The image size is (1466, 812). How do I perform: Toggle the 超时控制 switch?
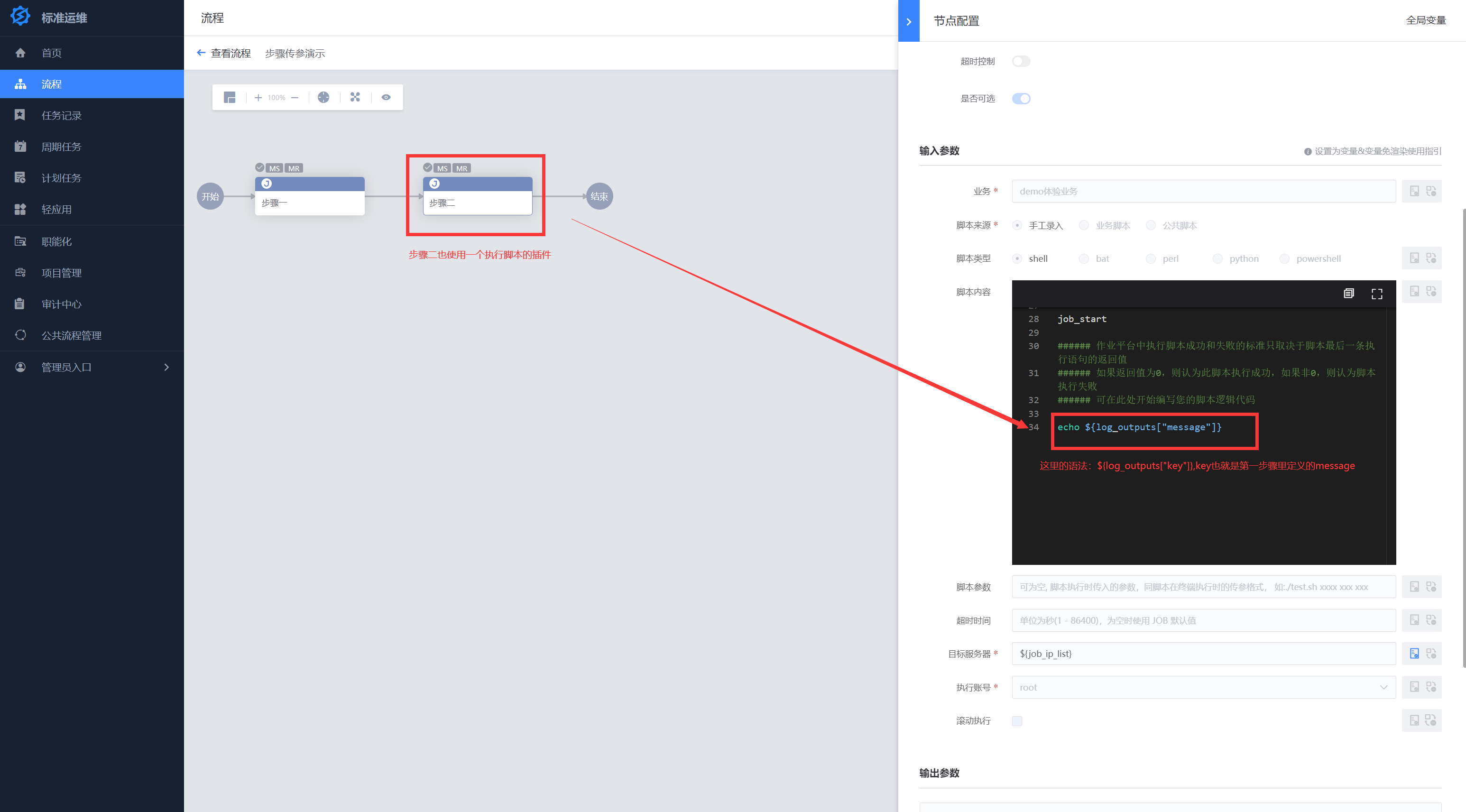coord(1021,62)
